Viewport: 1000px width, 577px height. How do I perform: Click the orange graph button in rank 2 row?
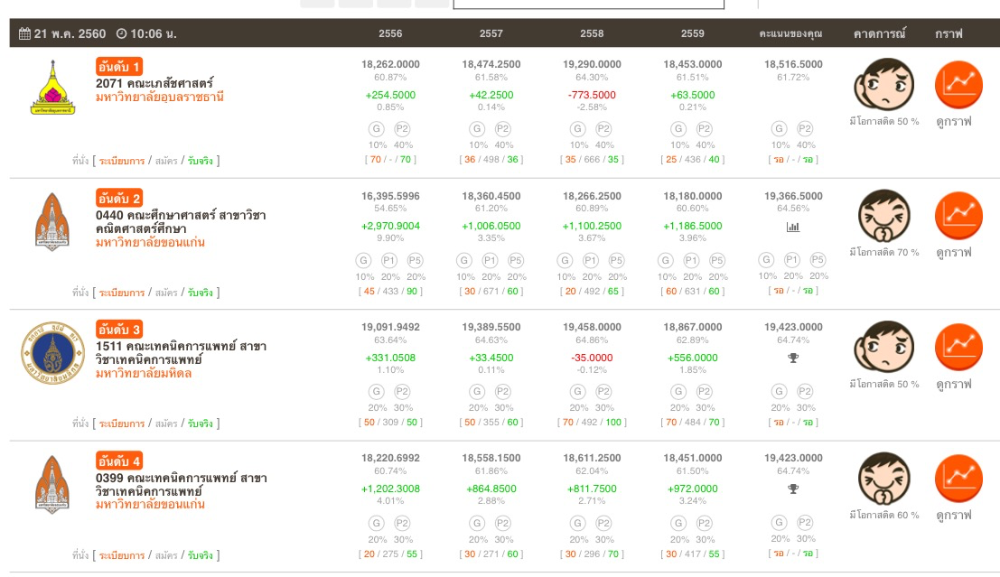pos(958,215)
